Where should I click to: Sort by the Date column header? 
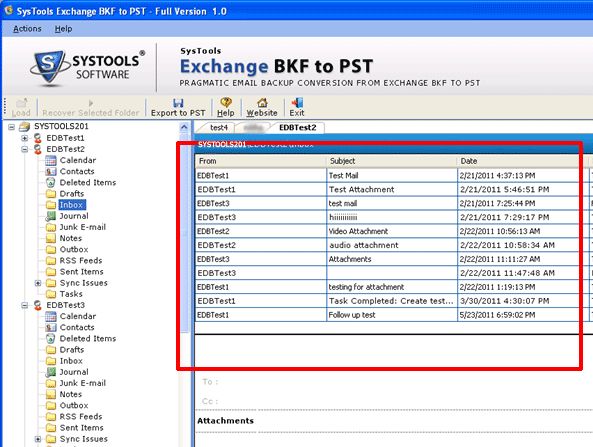point(522,161)
